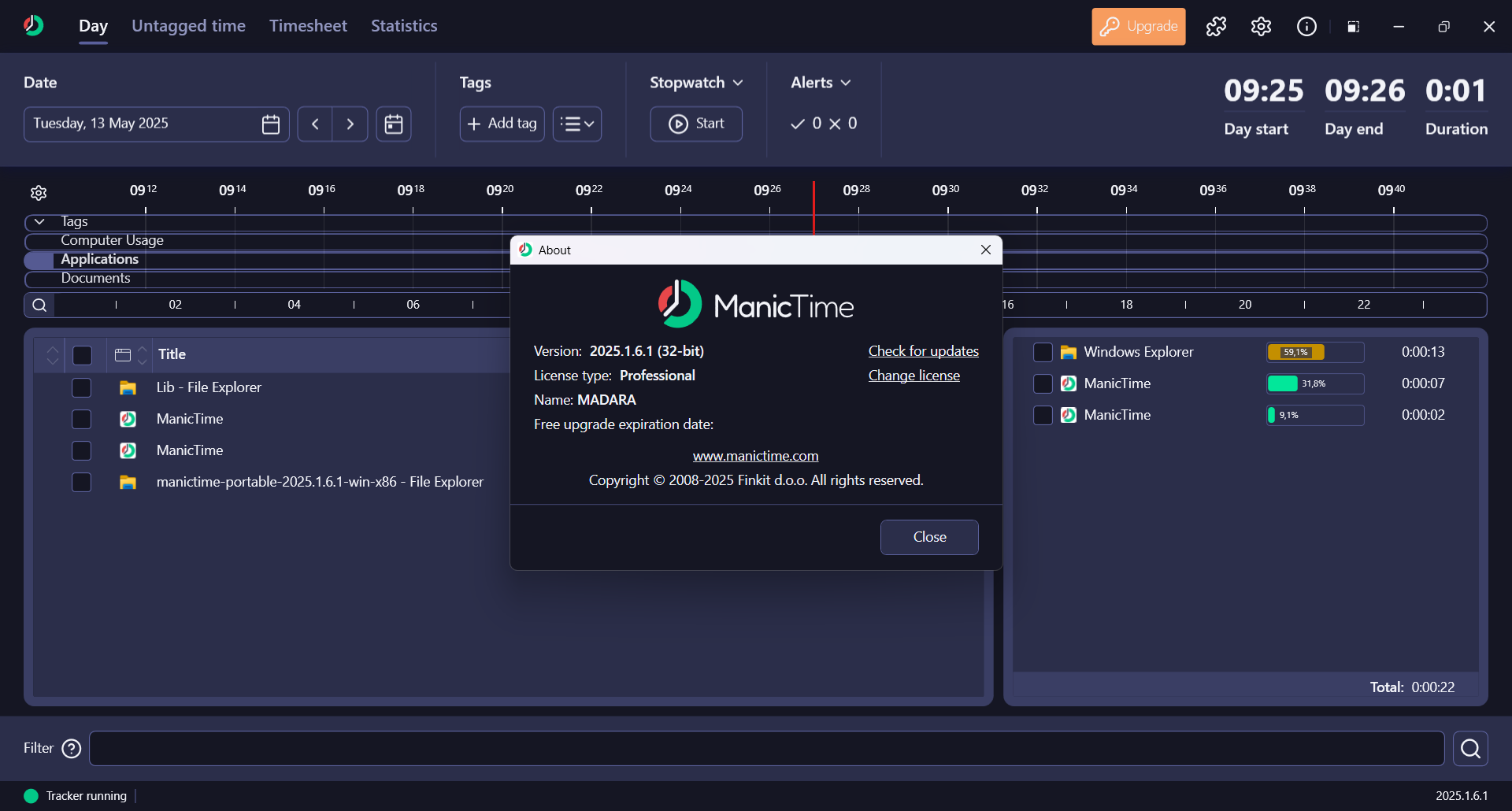Click the ManicTime logo in About dialog
The image size is (1512, 811).
point(755,304)
